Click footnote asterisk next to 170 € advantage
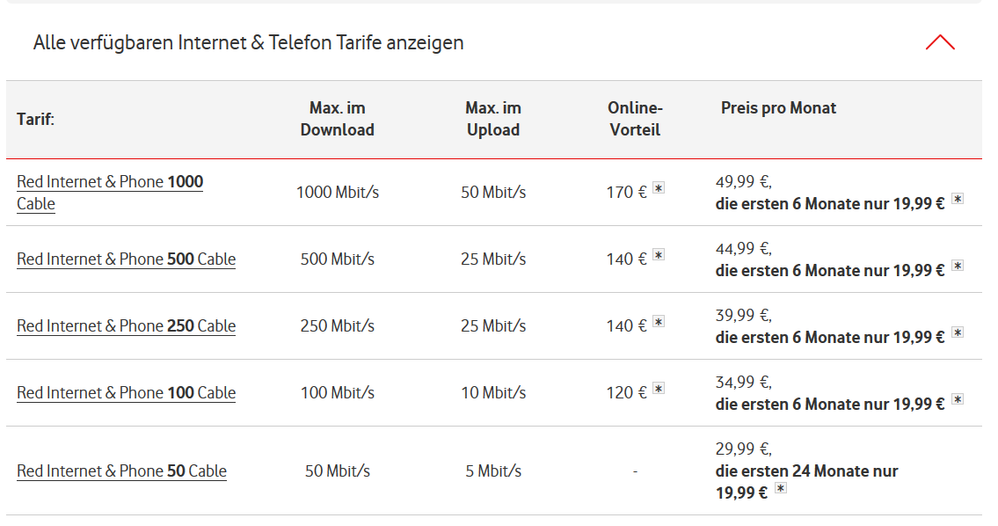The height and width of the screenshot is (526, 998). pyautogui.click(x=659, y=188)
